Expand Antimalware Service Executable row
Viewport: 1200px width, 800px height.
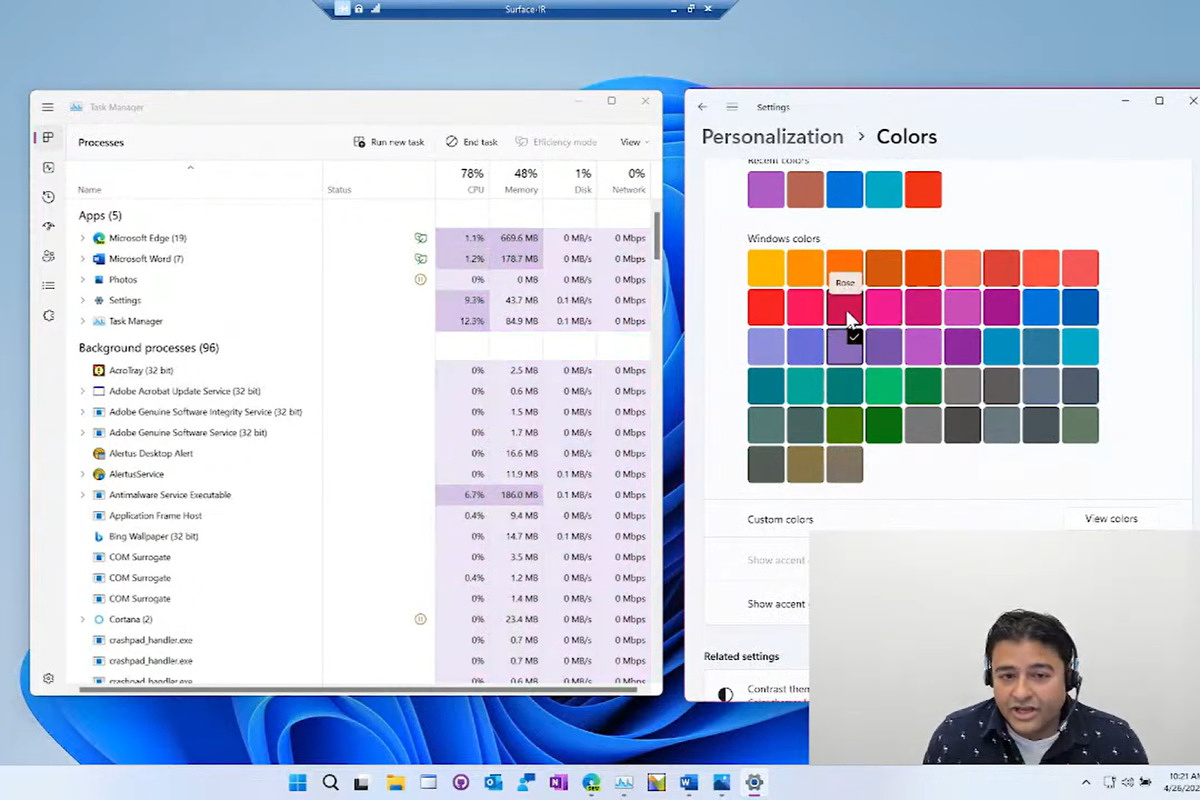click(x=83, y=495)
